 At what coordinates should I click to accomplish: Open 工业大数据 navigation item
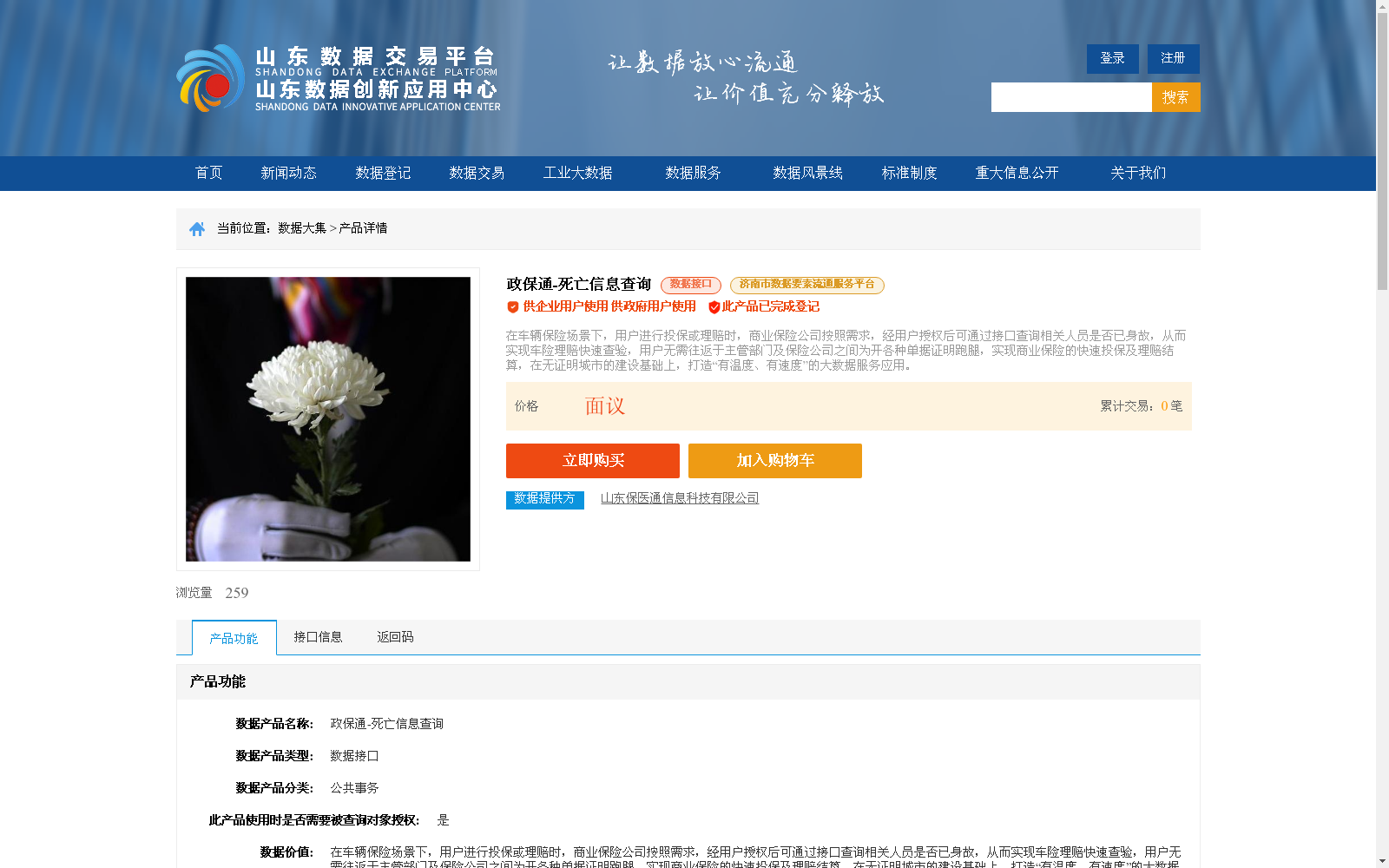(578, 174)
